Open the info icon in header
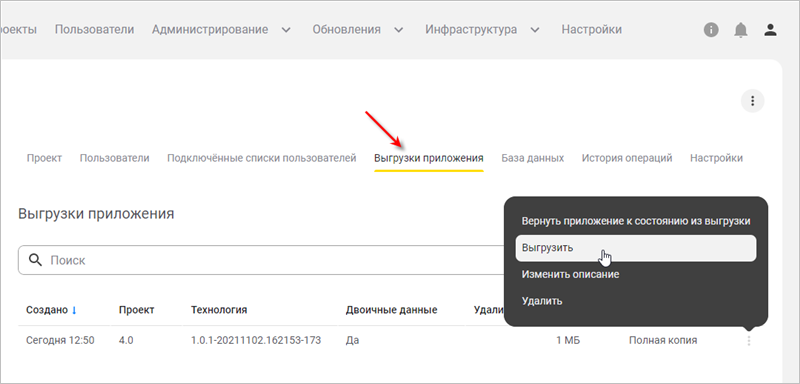800x384 pixels. 711,30
